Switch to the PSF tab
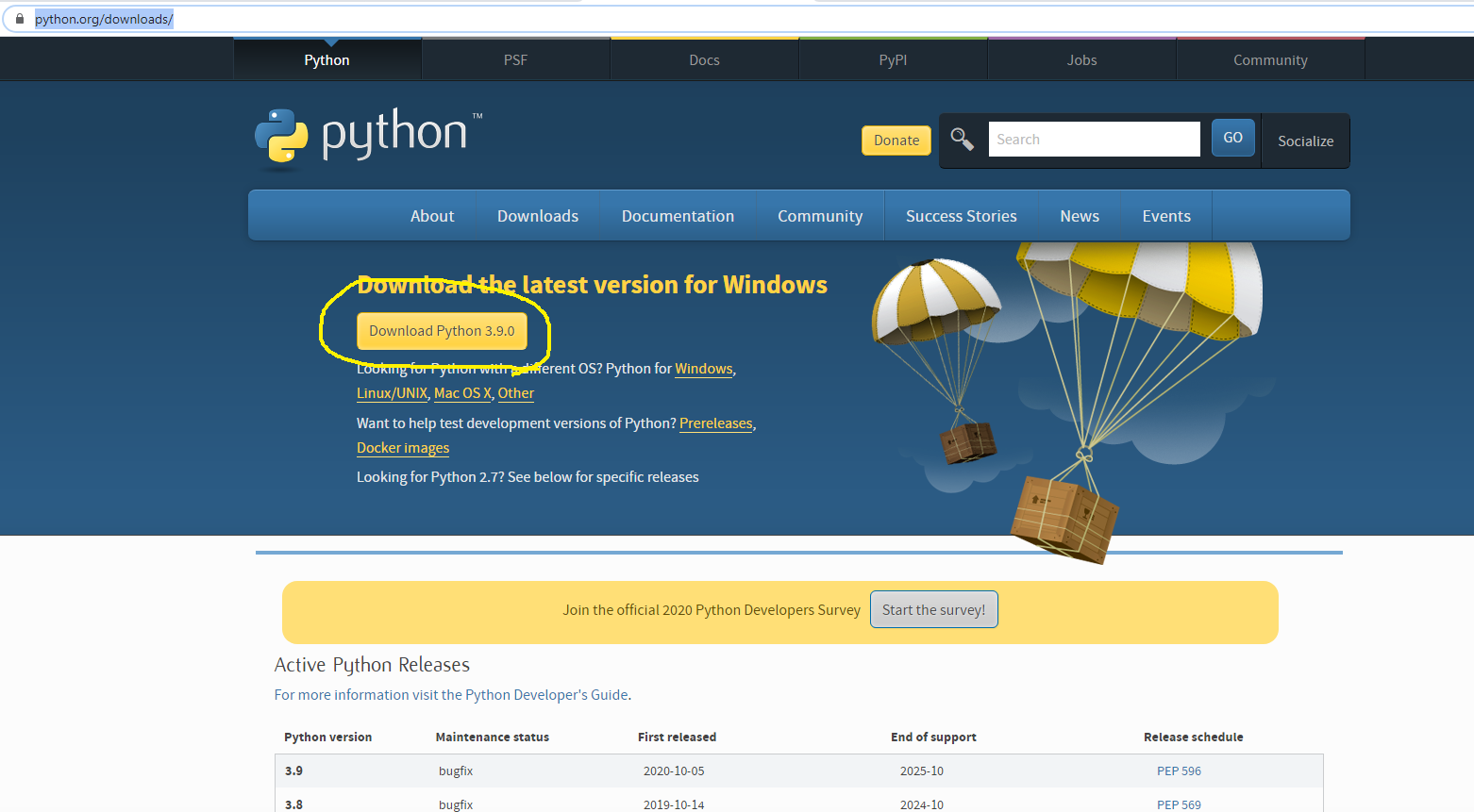Image resolution: width=1474 pixels, height=812 pixels. tap(515, 59)
